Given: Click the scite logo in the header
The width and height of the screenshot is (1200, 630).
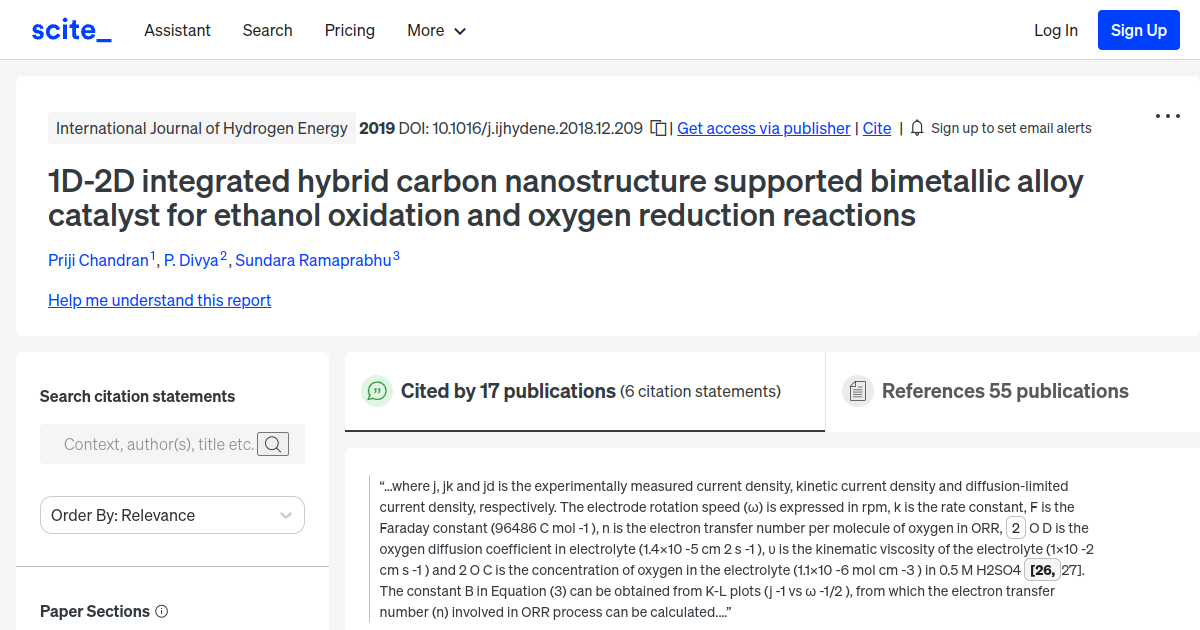Looking at the screenshot, I should [x=70, y=29].
